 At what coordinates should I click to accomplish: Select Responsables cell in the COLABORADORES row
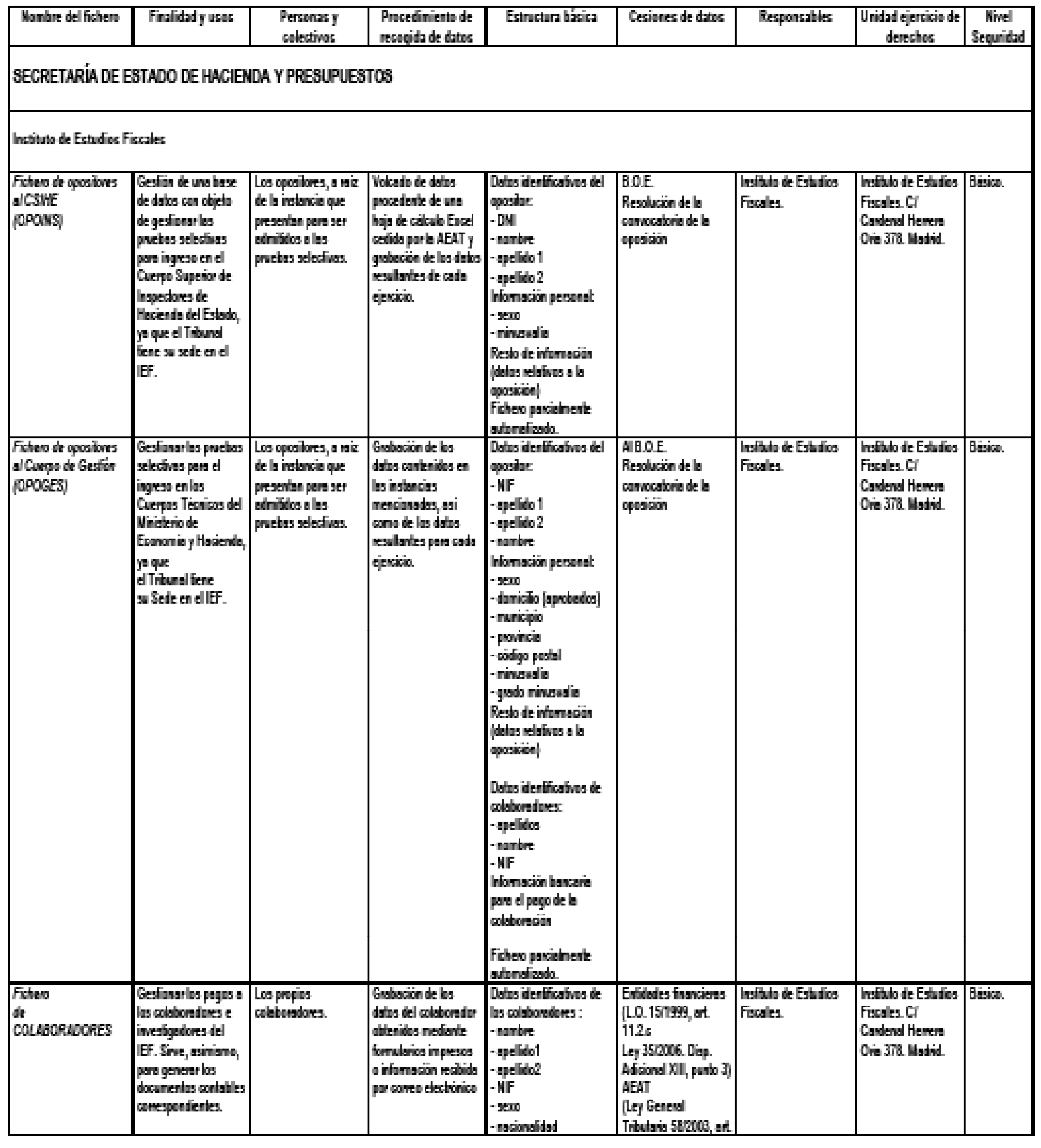[796, 1060]
